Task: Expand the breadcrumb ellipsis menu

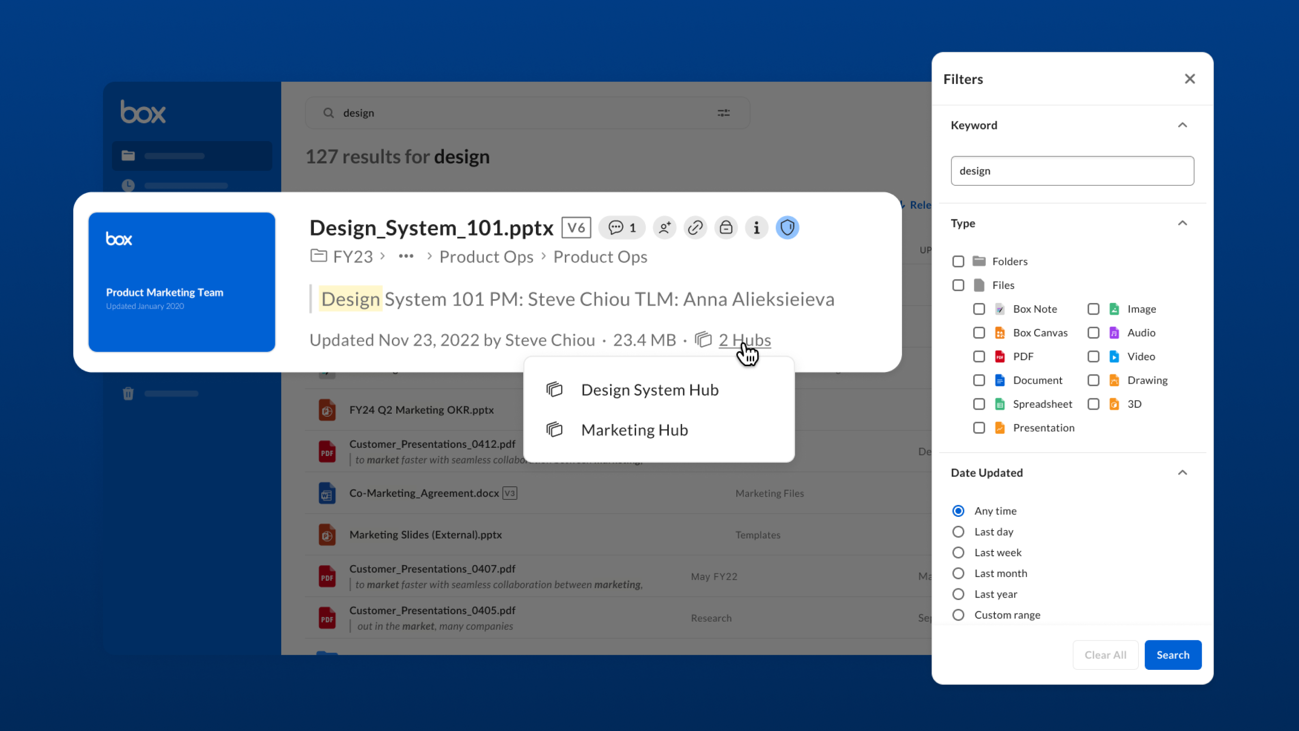Action: point(406,257)
